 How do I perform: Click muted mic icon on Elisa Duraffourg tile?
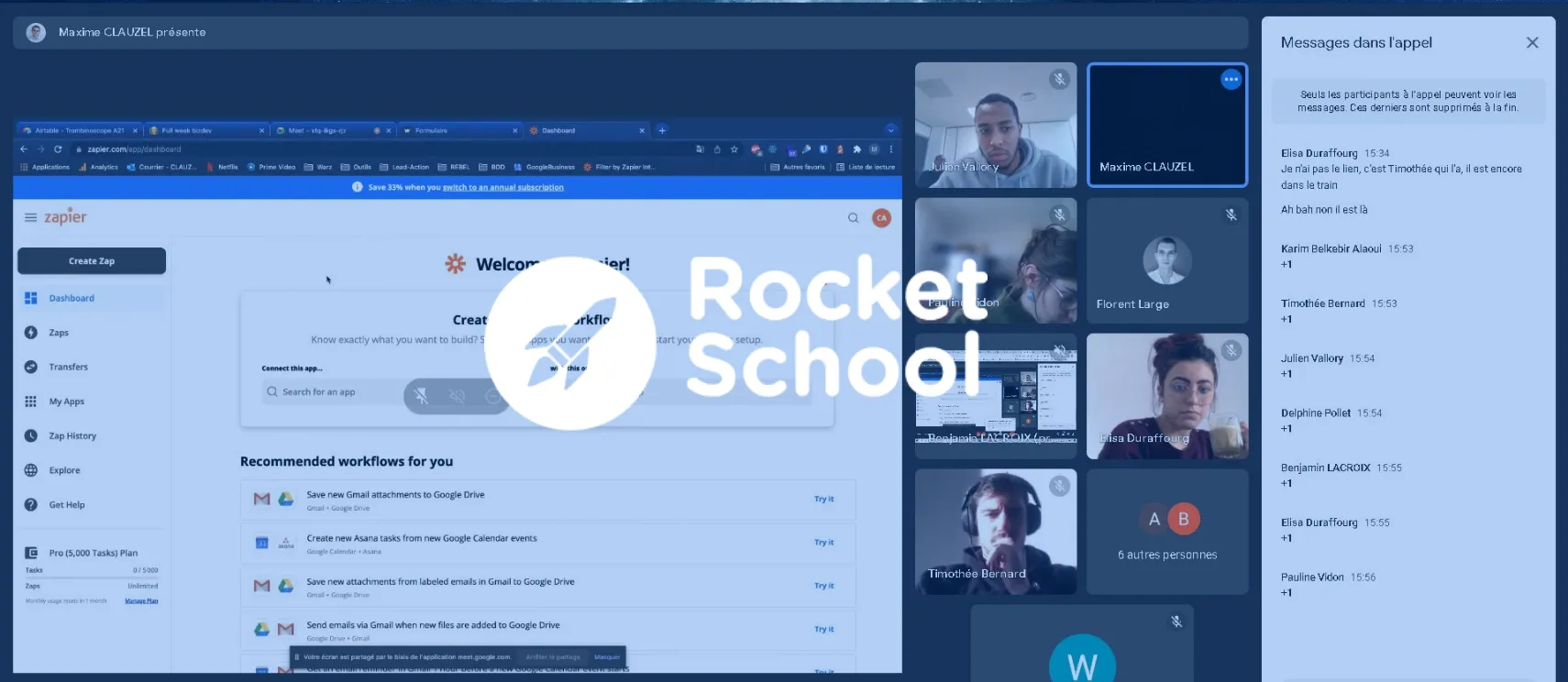tap(1231, 350)
